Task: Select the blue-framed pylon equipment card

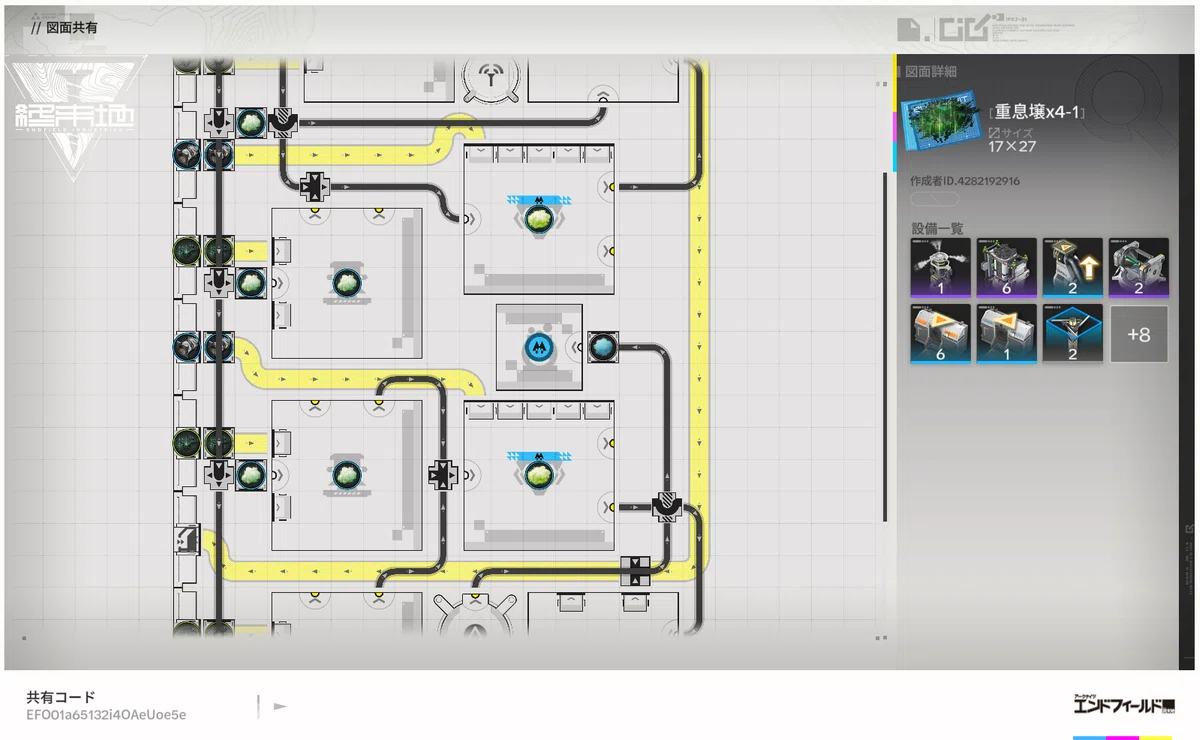Action: pos(1073,335)
